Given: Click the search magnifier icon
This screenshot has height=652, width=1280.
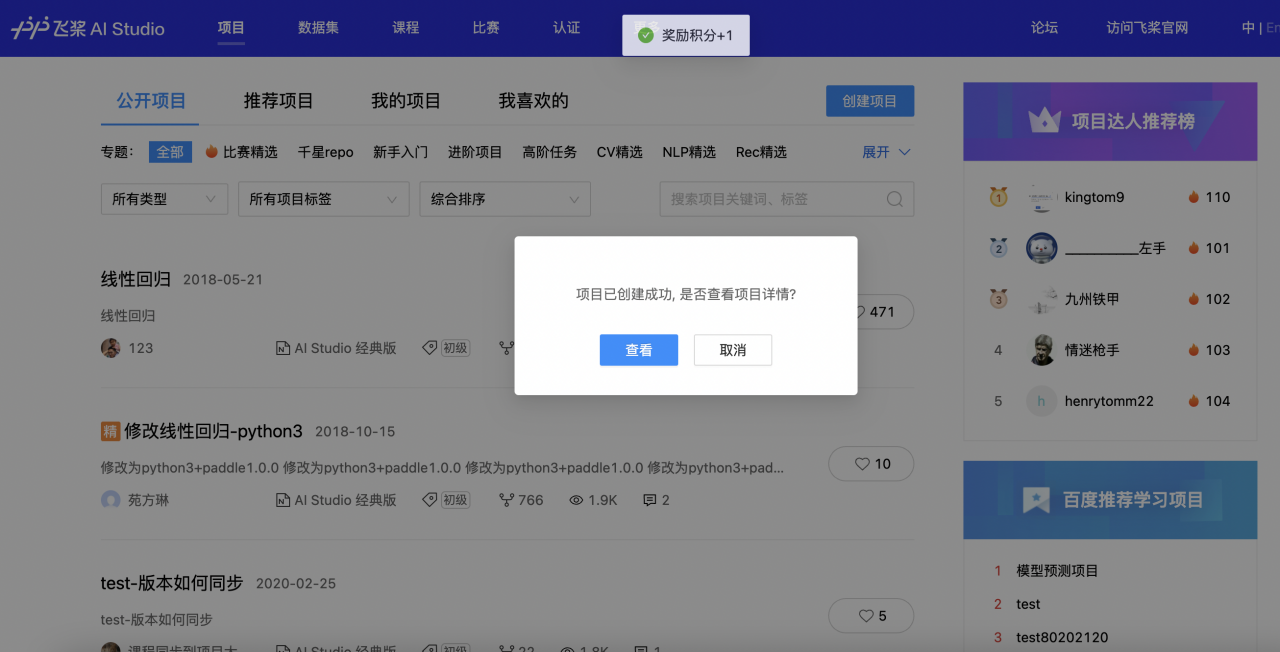Looking at the screenshot, I should [x=895, y=199].
